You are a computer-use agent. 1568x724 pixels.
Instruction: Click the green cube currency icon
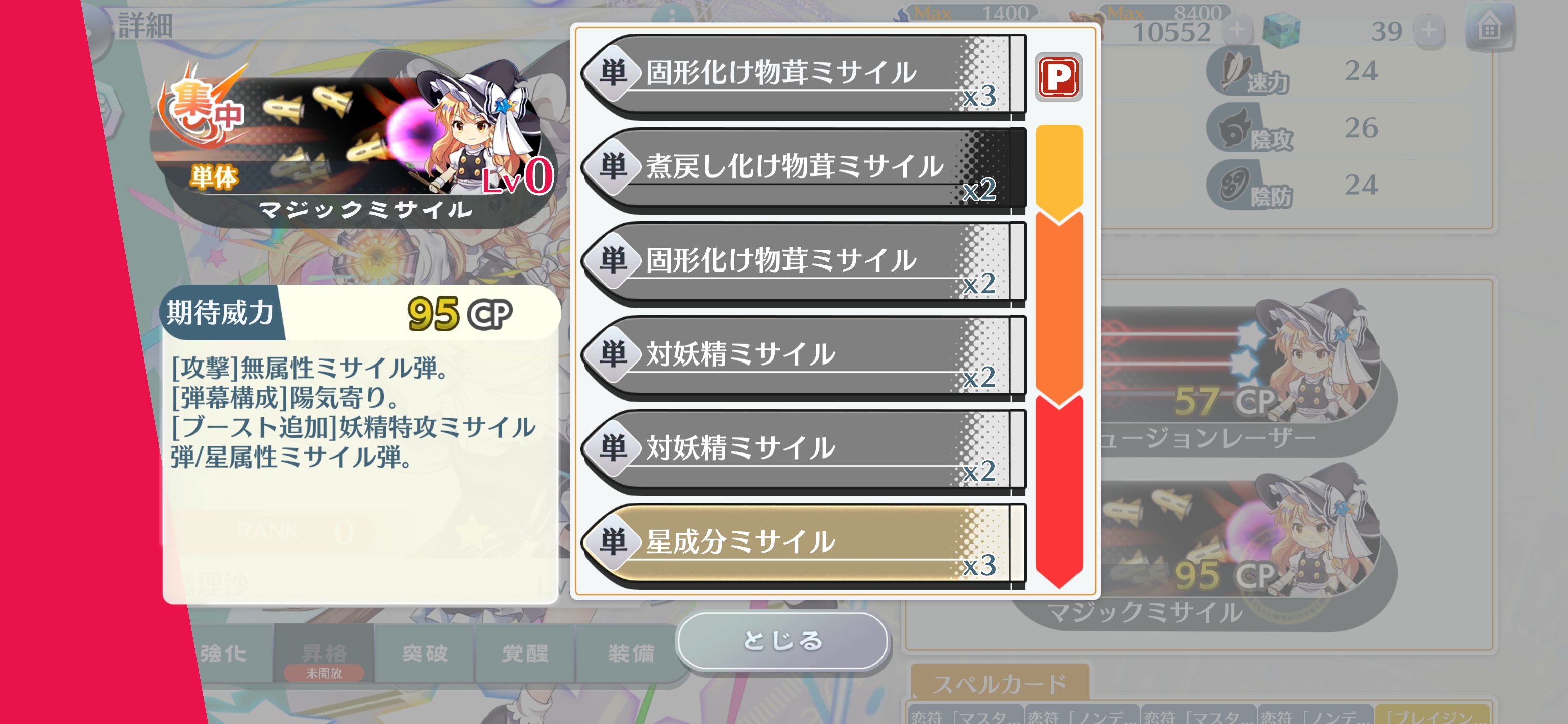tap(1282, 30)
